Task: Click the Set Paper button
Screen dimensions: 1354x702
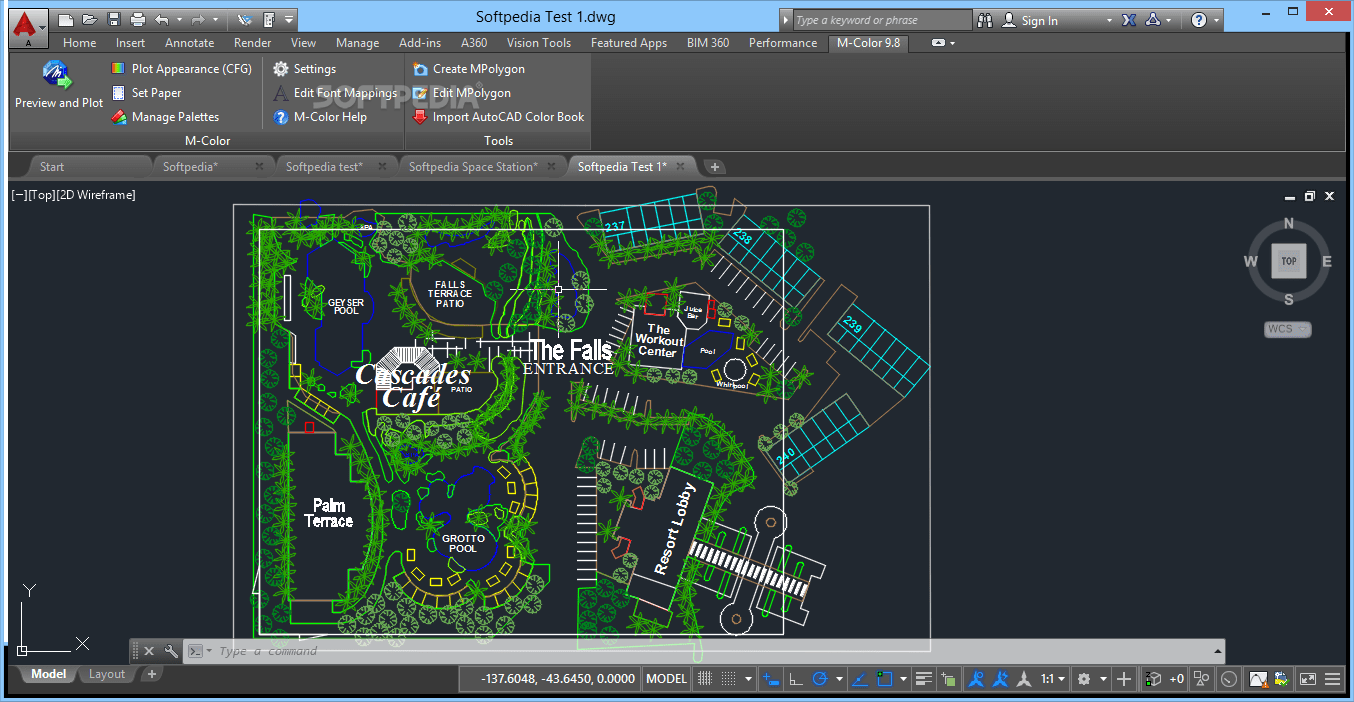Action: (155, 92)
